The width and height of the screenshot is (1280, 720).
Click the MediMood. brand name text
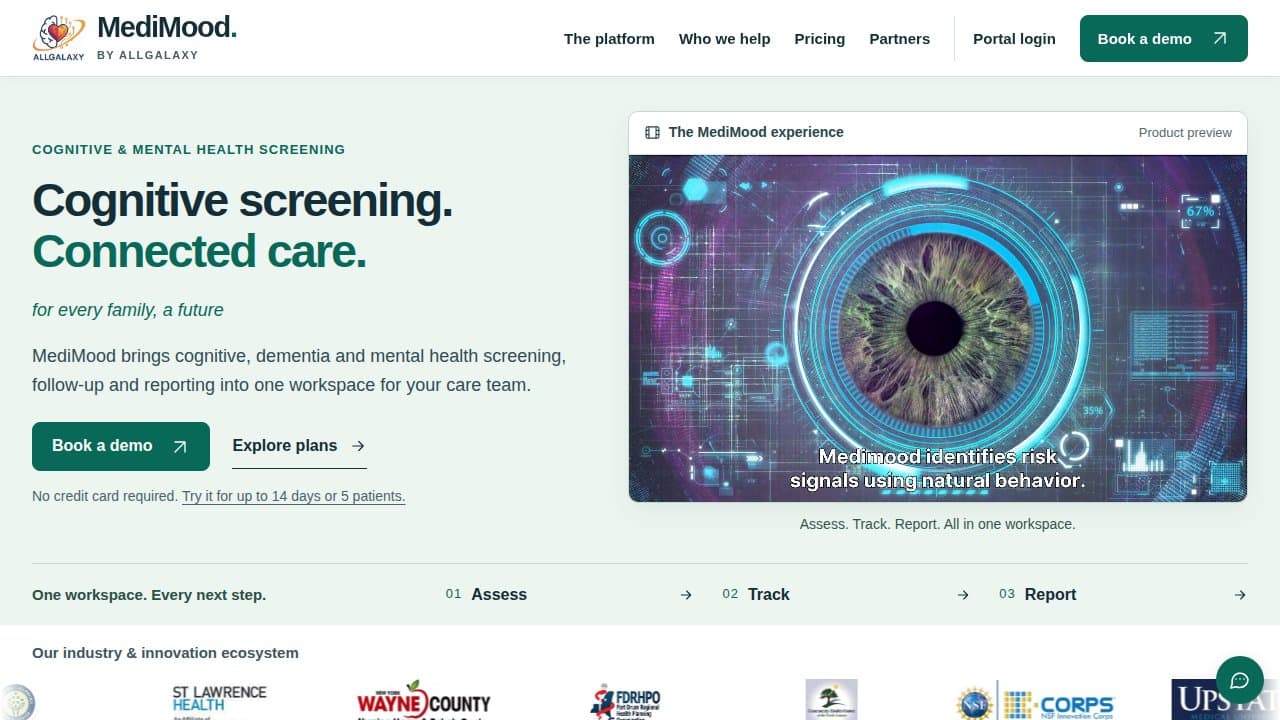167,27
